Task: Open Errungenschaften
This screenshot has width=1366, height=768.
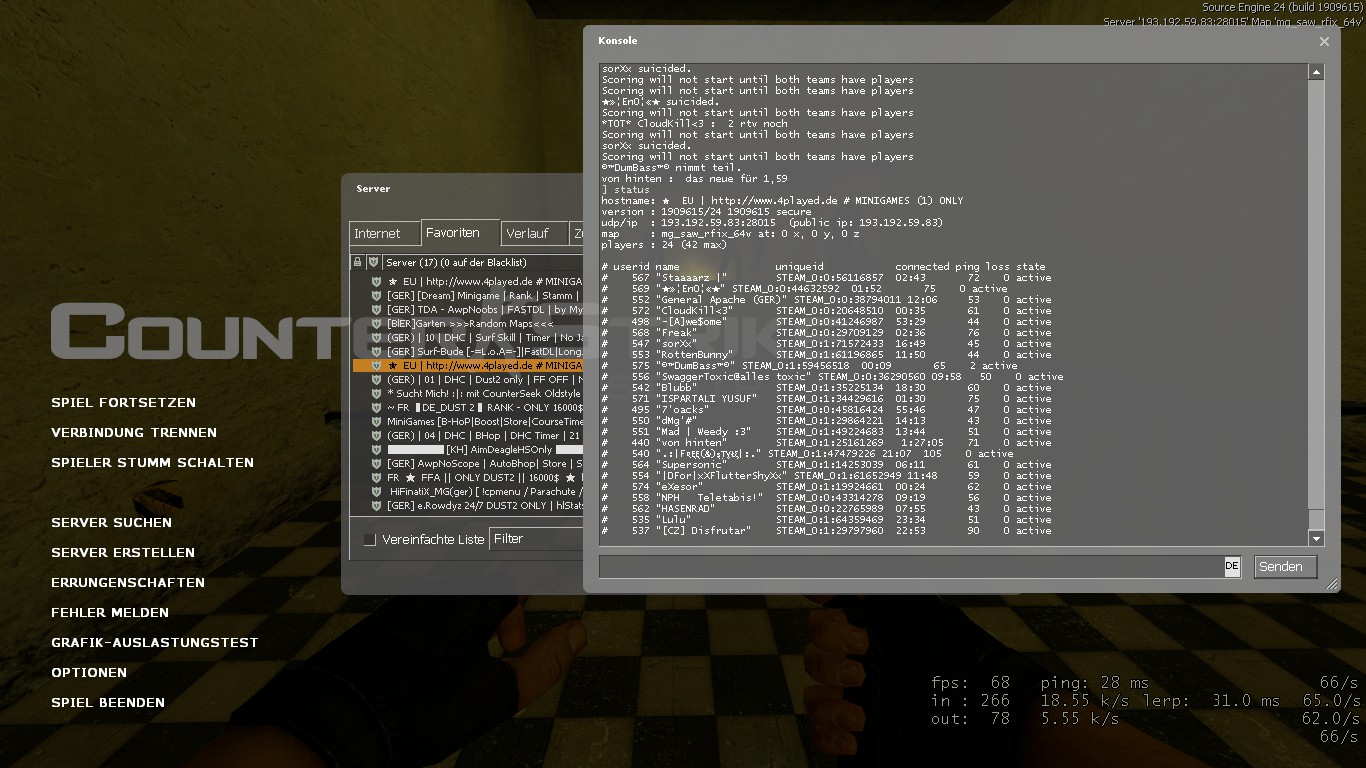Action: click(128, 583)
